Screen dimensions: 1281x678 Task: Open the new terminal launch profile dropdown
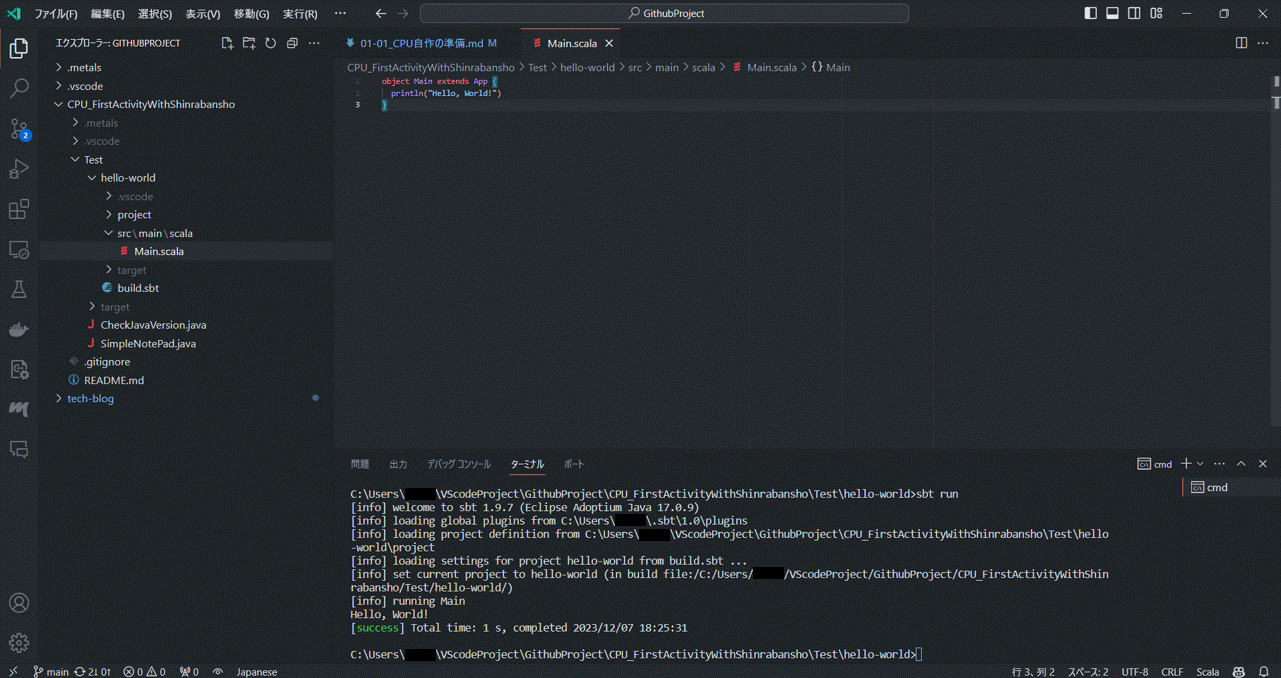(x=1200, y=464)
